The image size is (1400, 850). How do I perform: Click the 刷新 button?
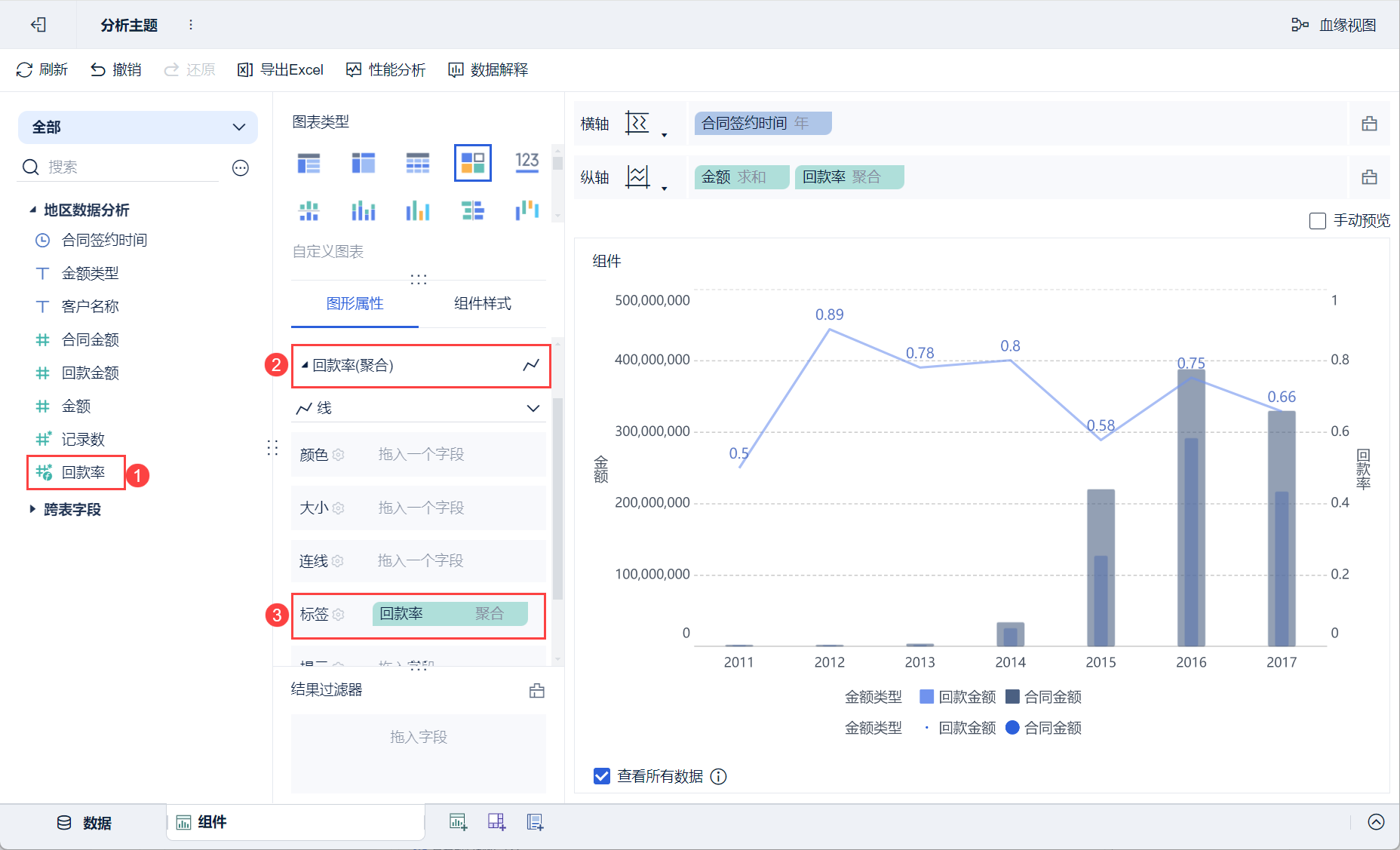[x=42, y=70]
